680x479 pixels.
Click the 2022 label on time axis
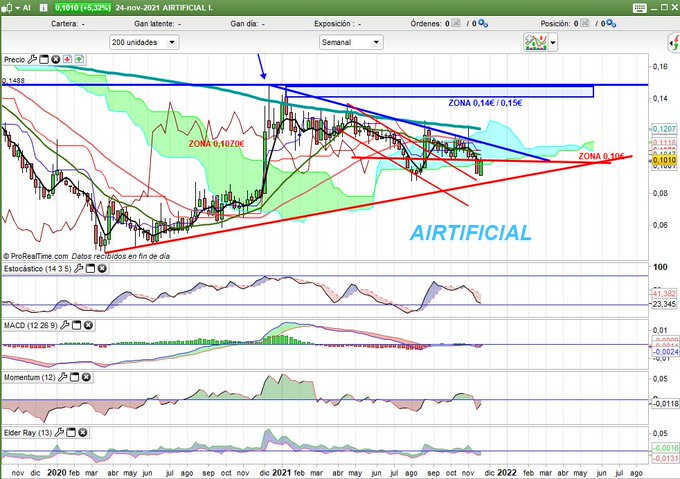[507, 472]
